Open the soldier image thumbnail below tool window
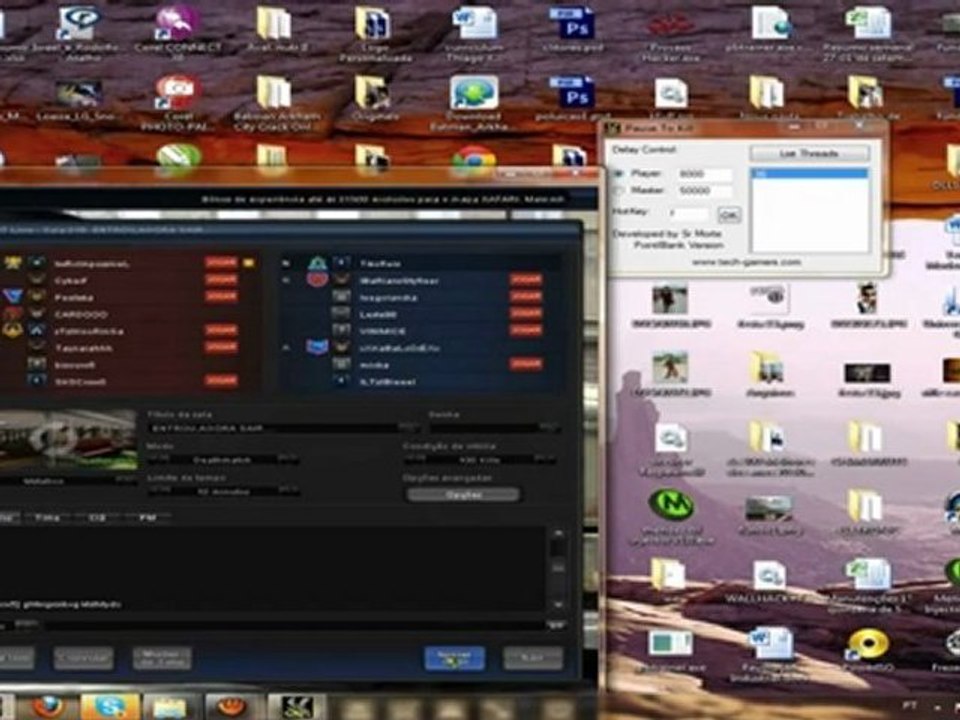 tap(669, 299)
